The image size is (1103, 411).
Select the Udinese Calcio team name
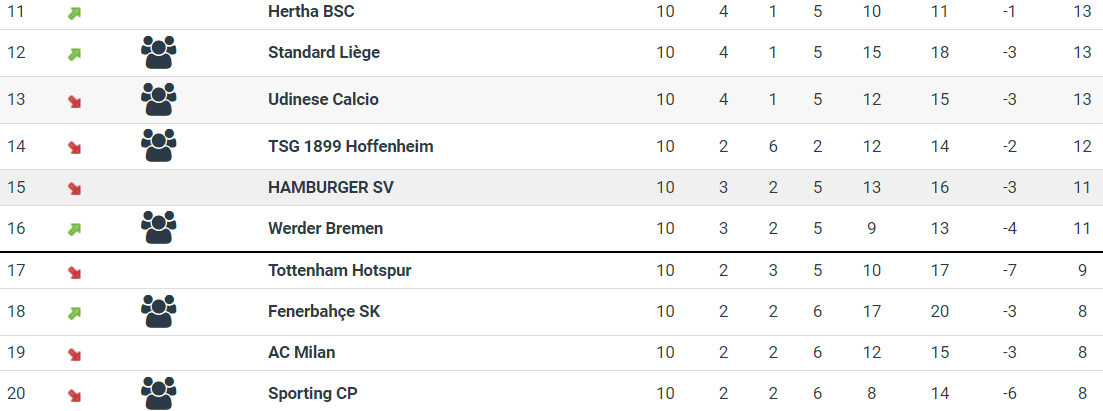(x=323, y=99)
